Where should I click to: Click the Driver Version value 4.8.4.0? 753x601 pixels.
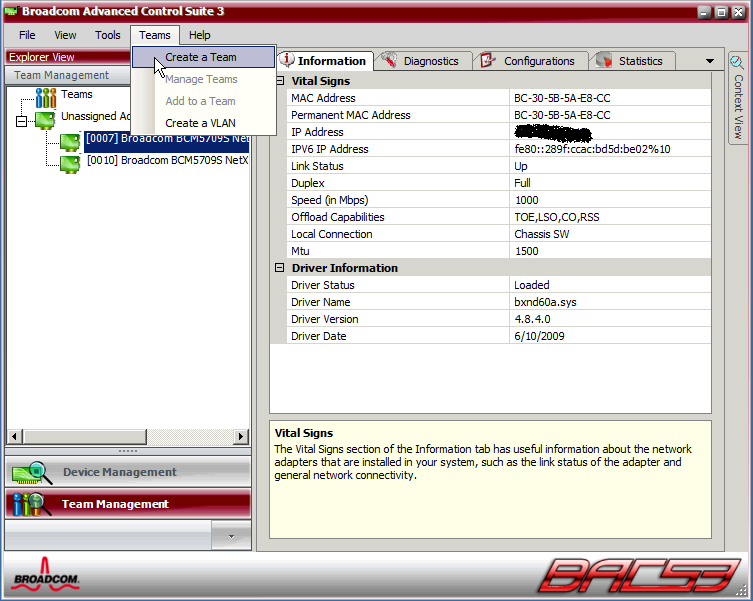click(532, 319)
